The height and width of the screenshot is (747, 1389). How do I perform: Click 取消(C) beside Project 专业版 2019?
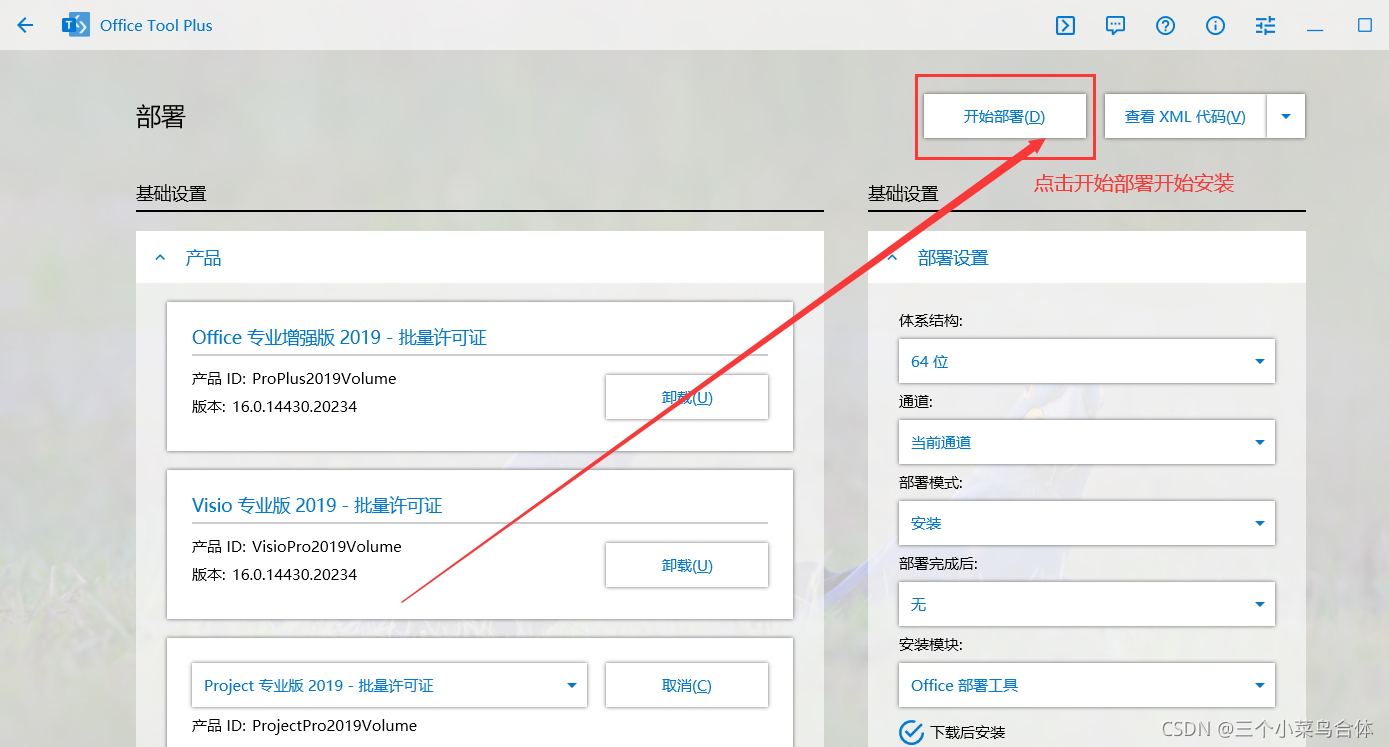pos(687,685)
